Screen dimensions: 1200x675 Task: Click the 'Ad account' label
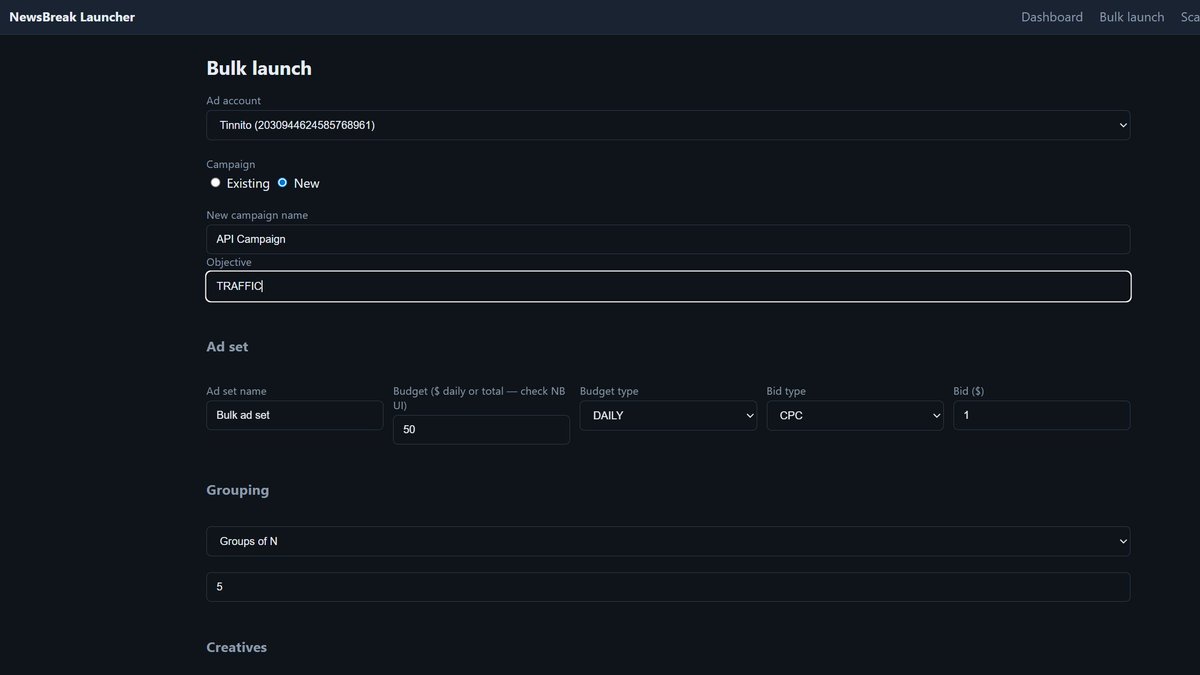[x=234, y=101]
